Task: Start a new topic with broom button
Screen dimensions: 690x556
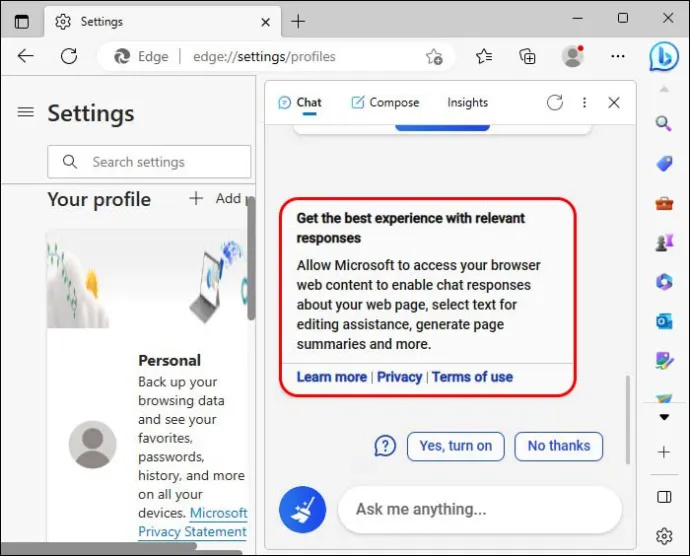Action: pyautogui.click(x=302, y=510)
